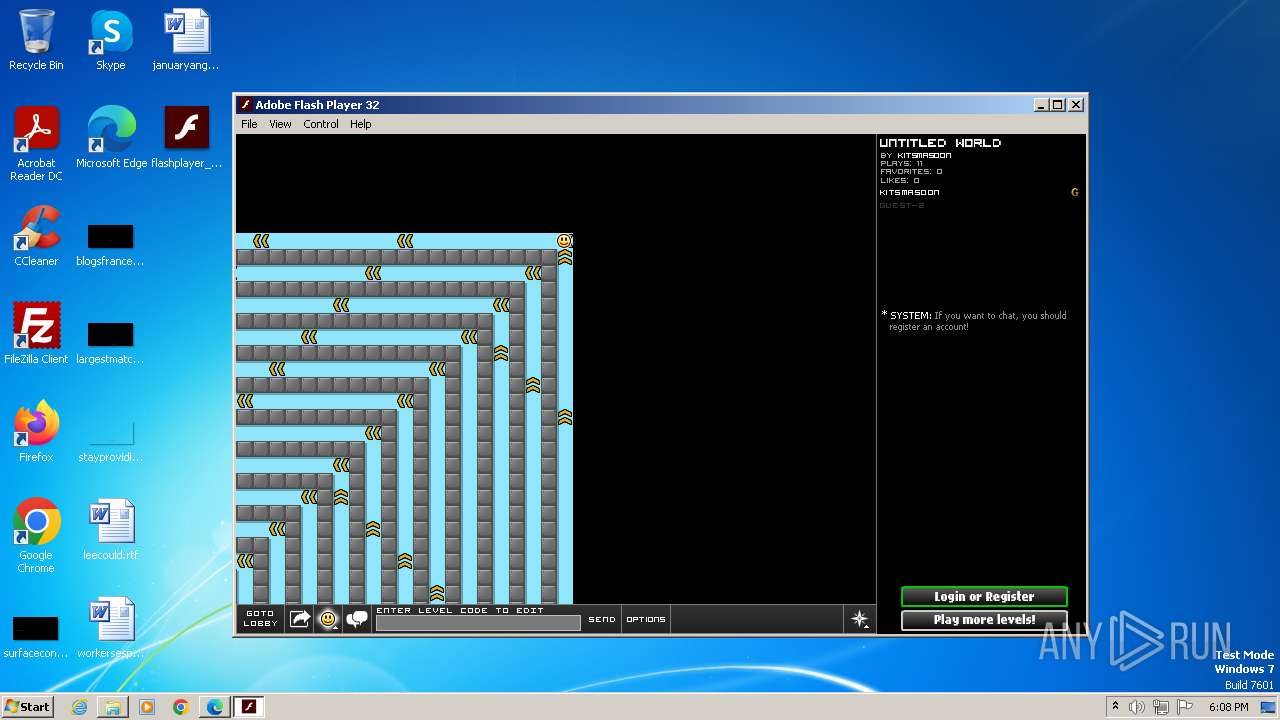Click the yellow smiley player character
The height and width of the screenshot is (720, 1280).
(564, 241)
